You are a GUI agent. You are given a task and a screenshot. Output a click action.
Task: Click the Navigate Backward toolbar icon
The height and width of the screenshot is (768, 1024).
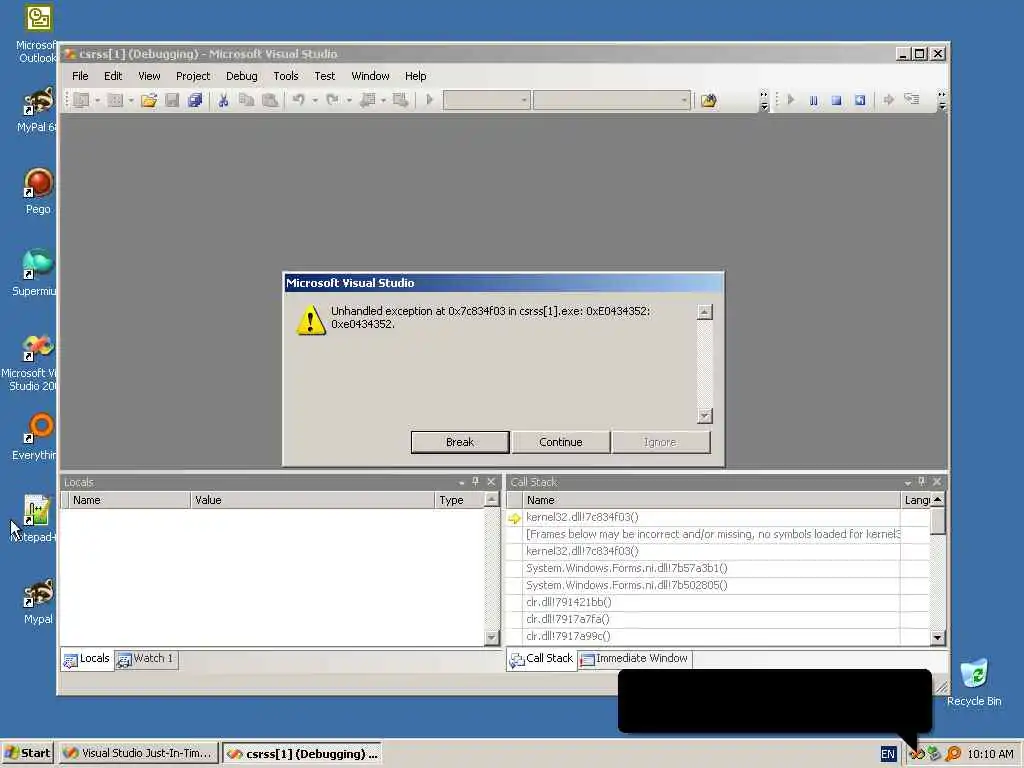pos(368,100)
